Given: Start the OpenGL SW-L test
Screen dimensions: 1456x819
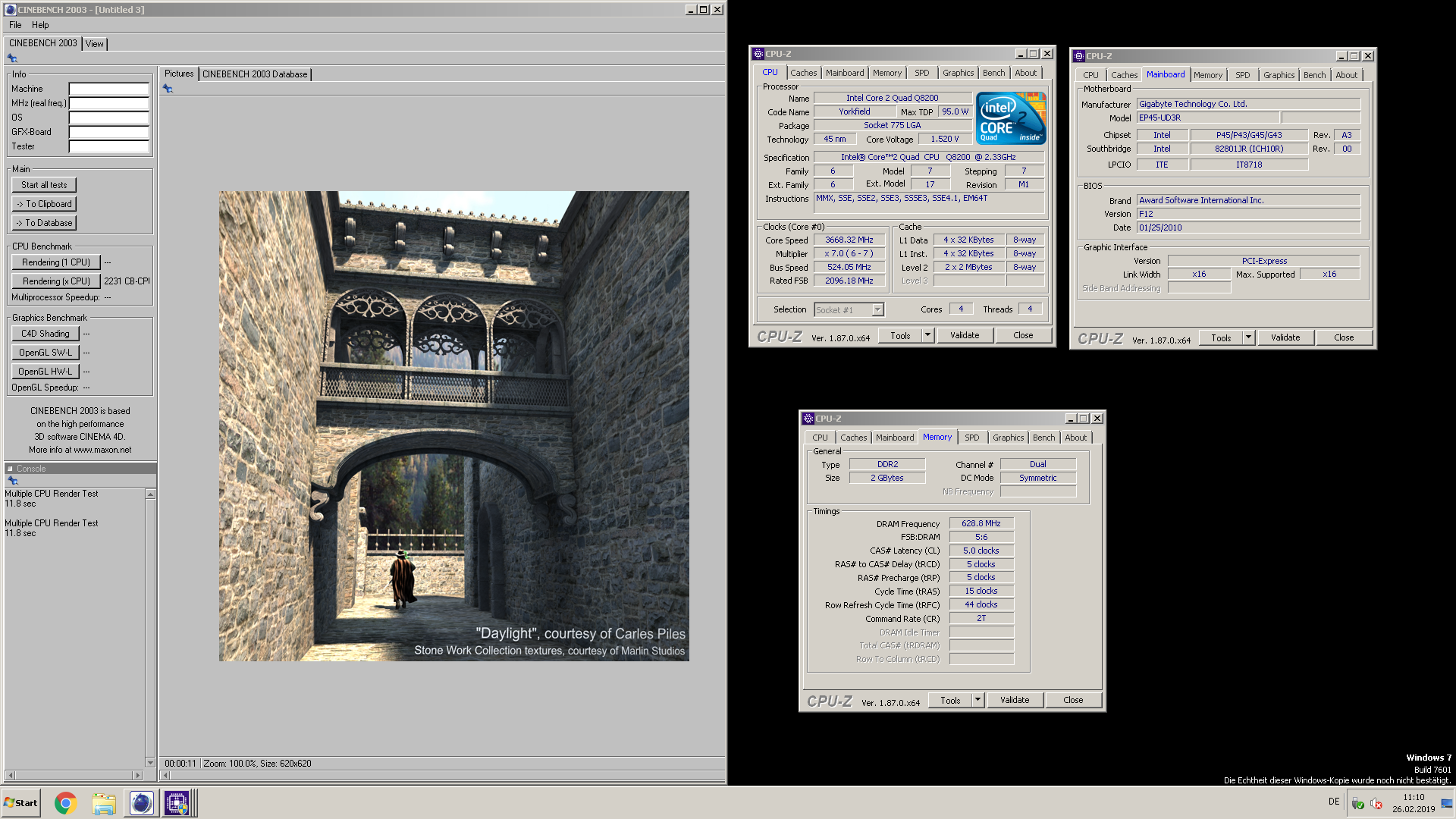Looking at the screenshot, I should tap(45, 353).
